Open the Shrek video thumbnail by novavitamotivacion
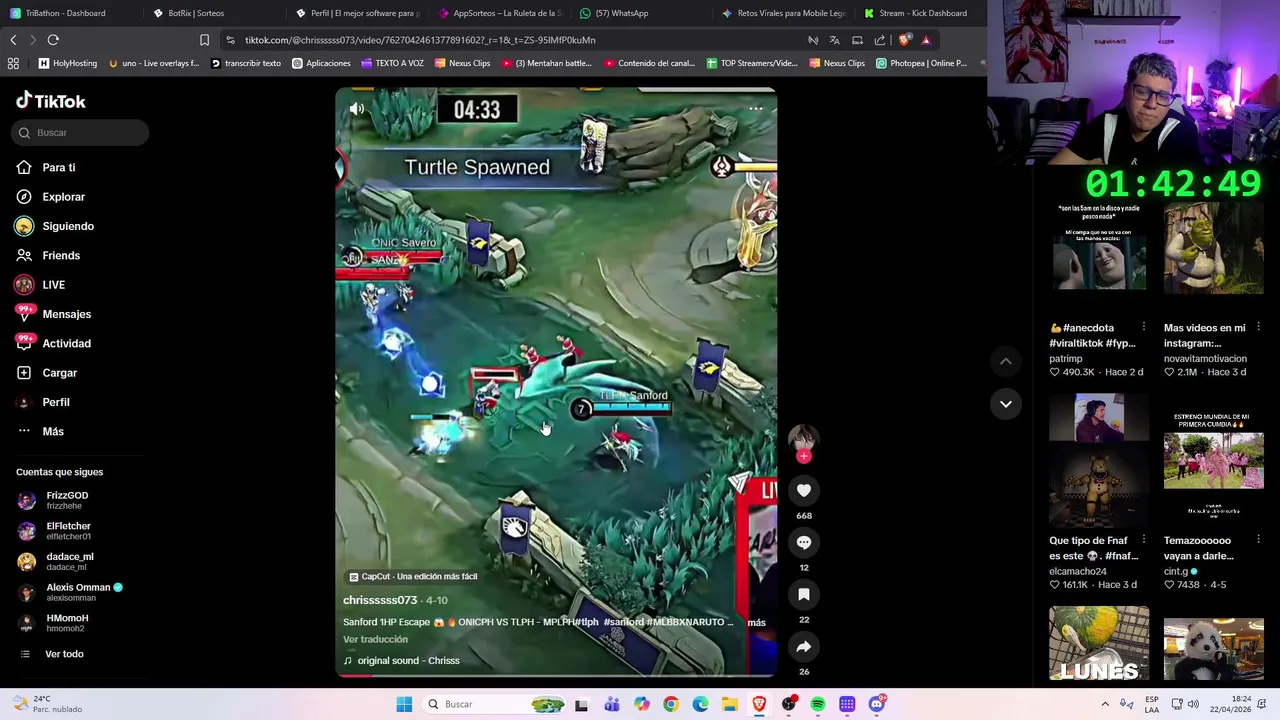Screen dimensions: 1280x720 click(x=1213, y=250)
